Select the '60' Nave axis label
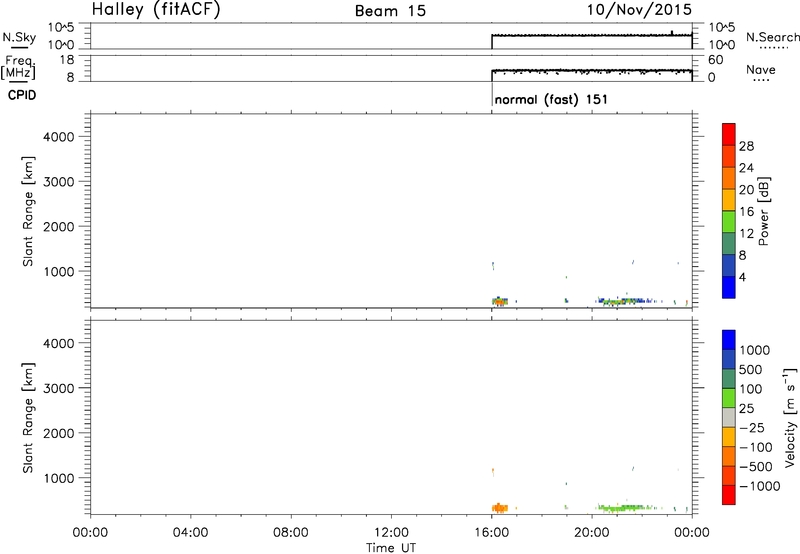The image size is (800, 554). (x=716, y=60)
